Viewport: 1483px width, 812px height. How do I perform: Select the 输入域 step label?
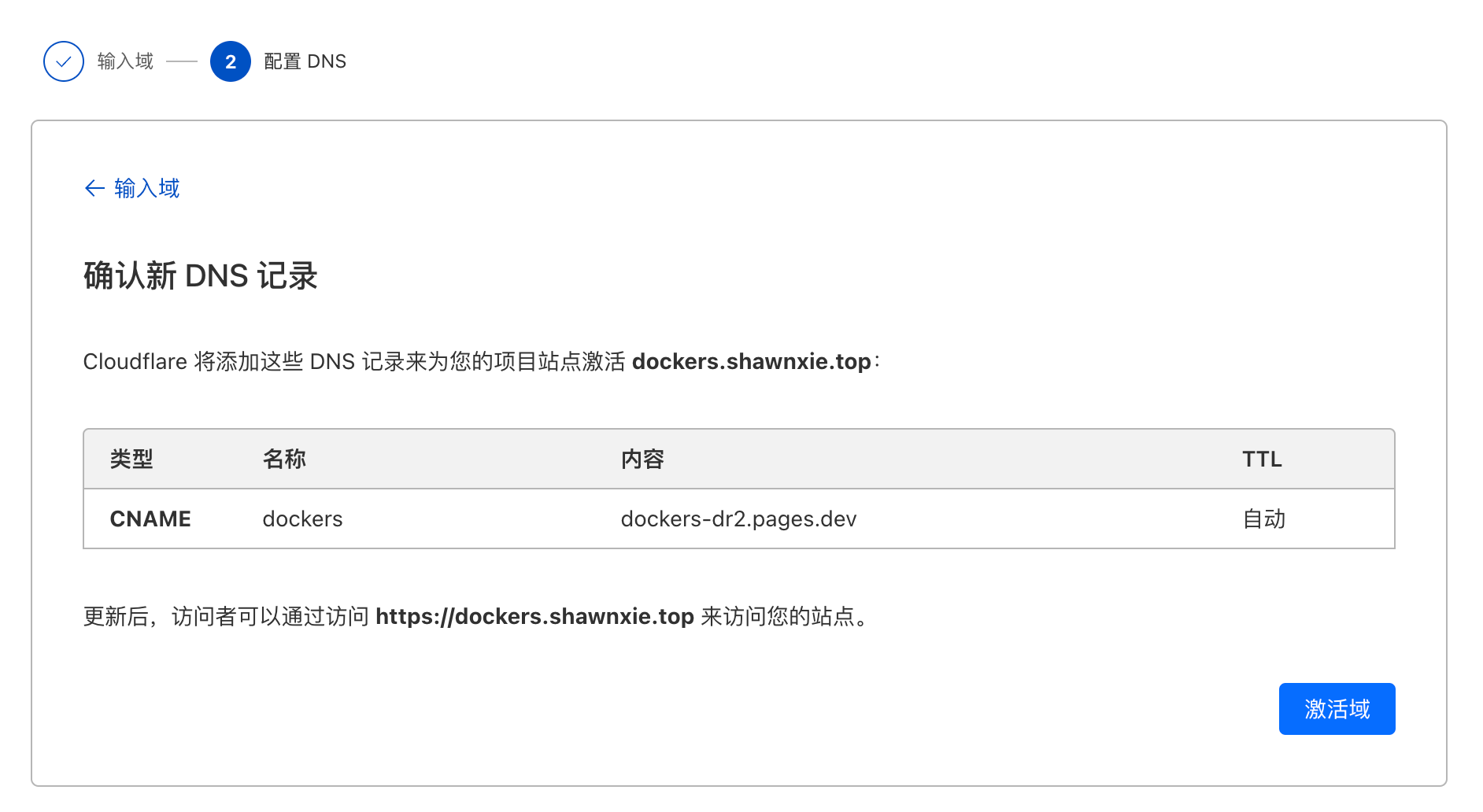tap(125, 61)
